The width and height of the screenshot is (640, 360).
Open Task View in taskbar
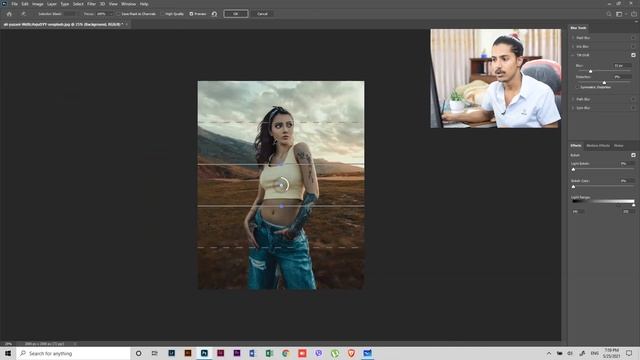click(x=155, y=353)
